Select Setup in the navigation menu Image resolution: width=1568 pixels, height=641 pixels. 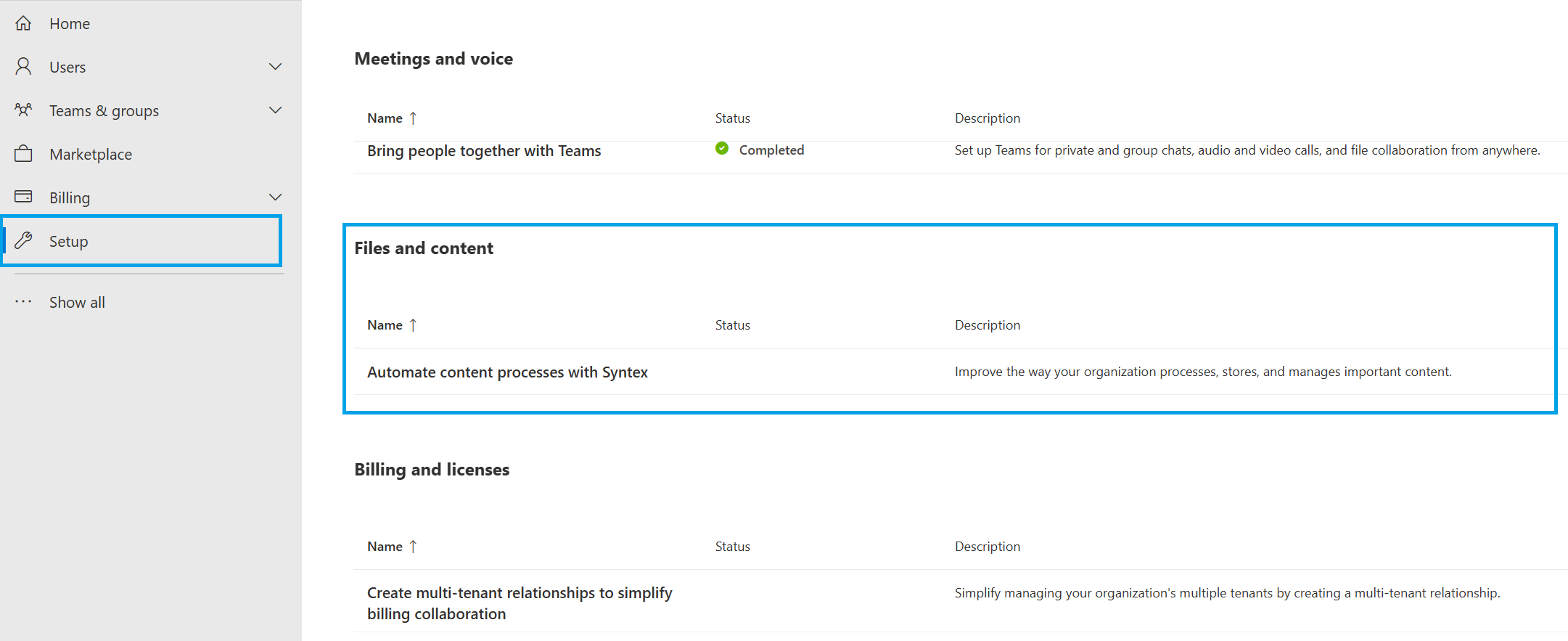[69, 240]
